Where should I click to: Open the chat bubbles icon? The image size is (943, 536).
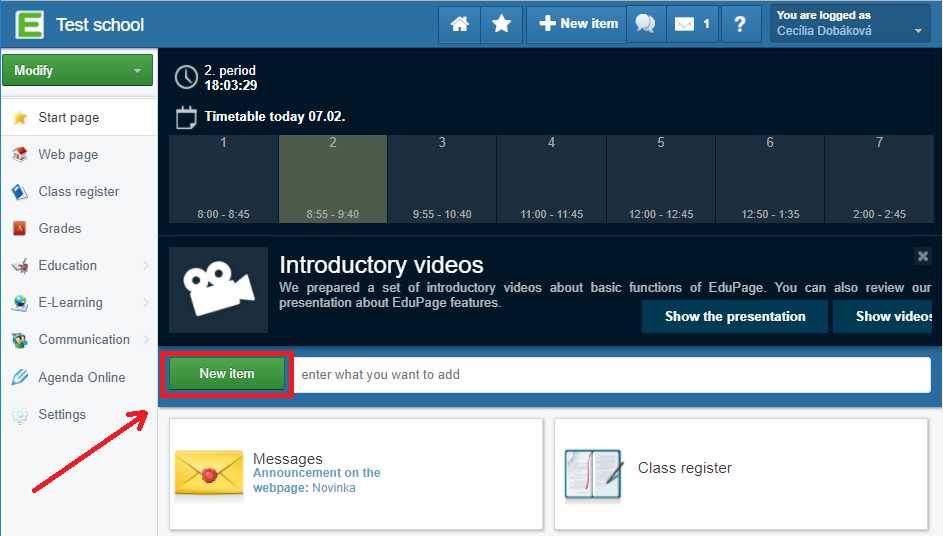click(x=645, y=24)
